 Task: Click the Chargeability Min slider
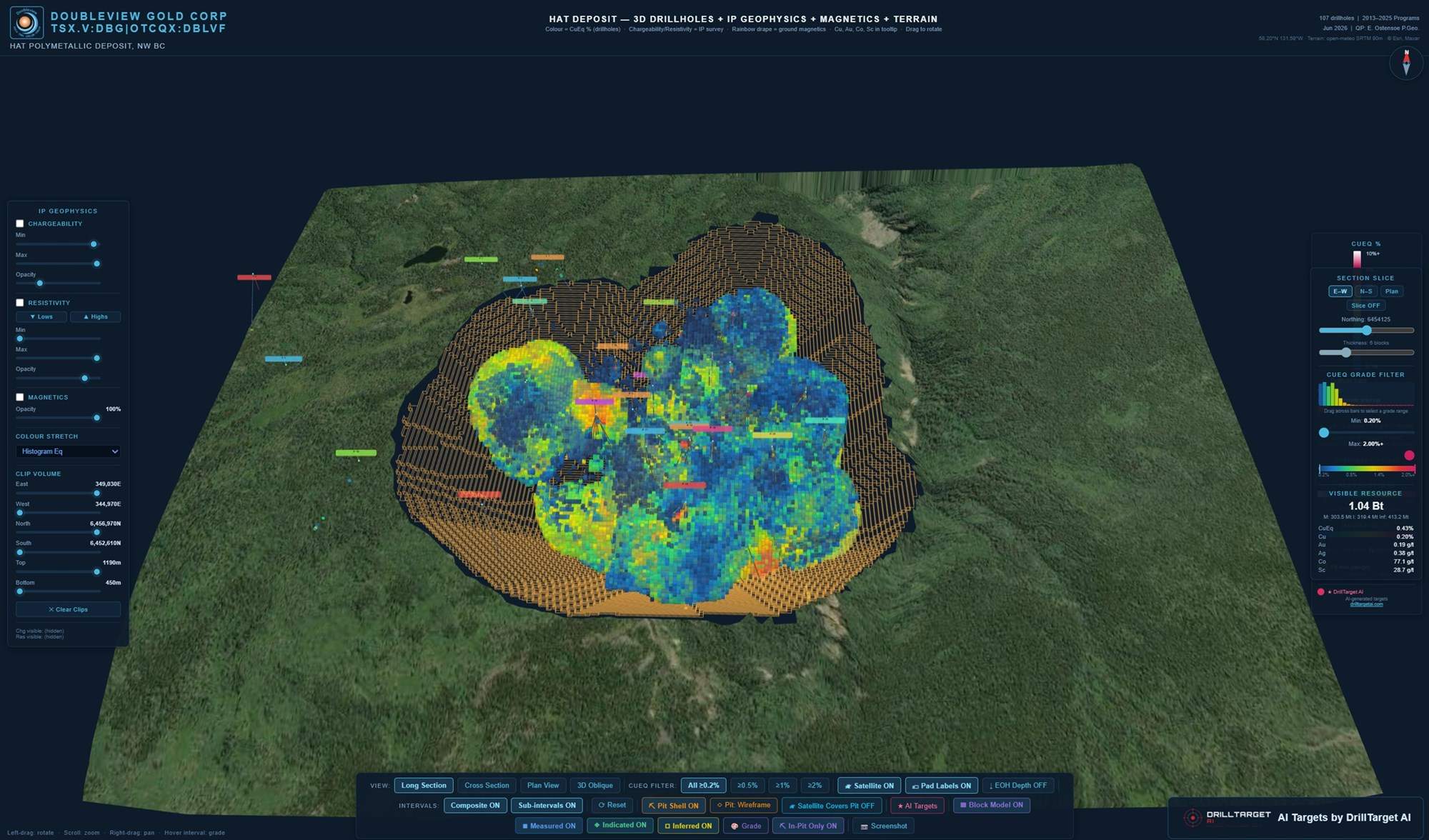tap(58, 244)
